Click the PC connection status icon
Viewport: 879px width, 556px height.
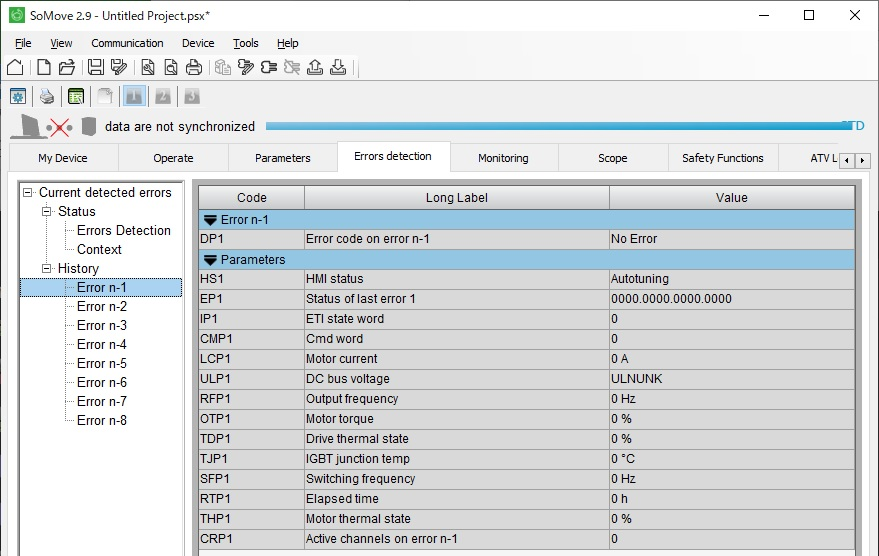coord(27,127)
